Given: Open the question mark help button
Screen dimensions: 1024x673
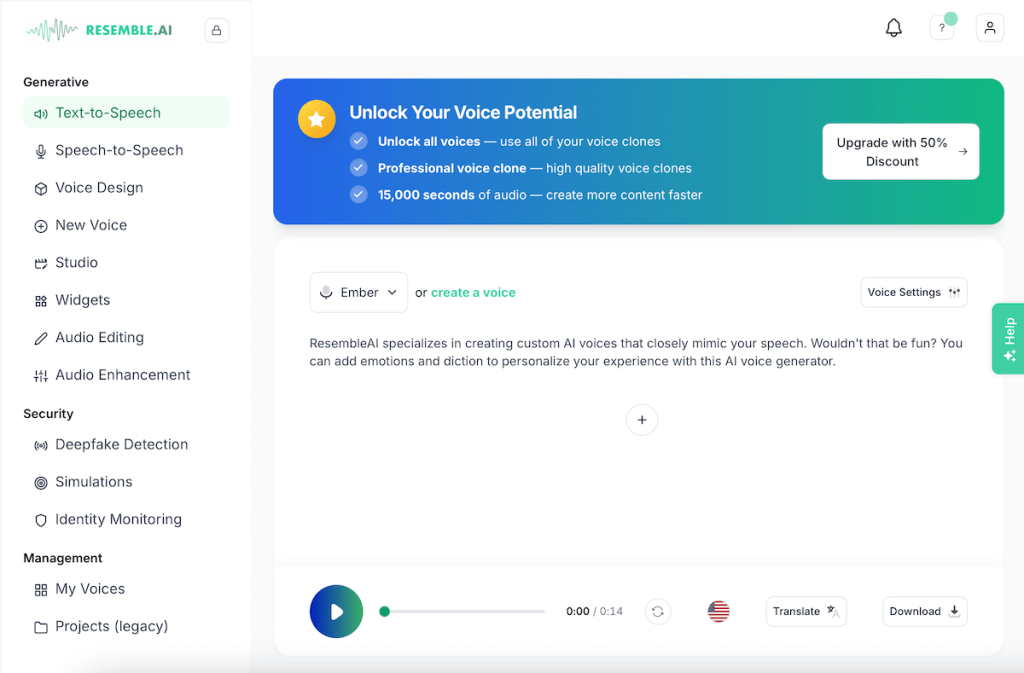Looking at the screenshot, I should [x=942, y=28].
